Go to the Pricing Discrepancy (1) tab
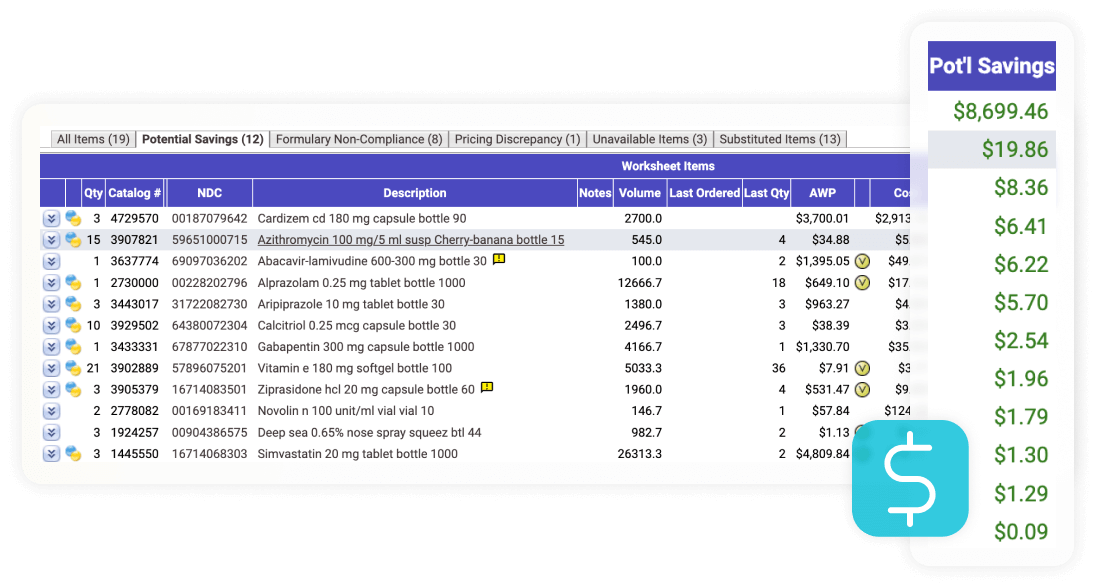Viewport: 1095px width, 587px height. 517,139
